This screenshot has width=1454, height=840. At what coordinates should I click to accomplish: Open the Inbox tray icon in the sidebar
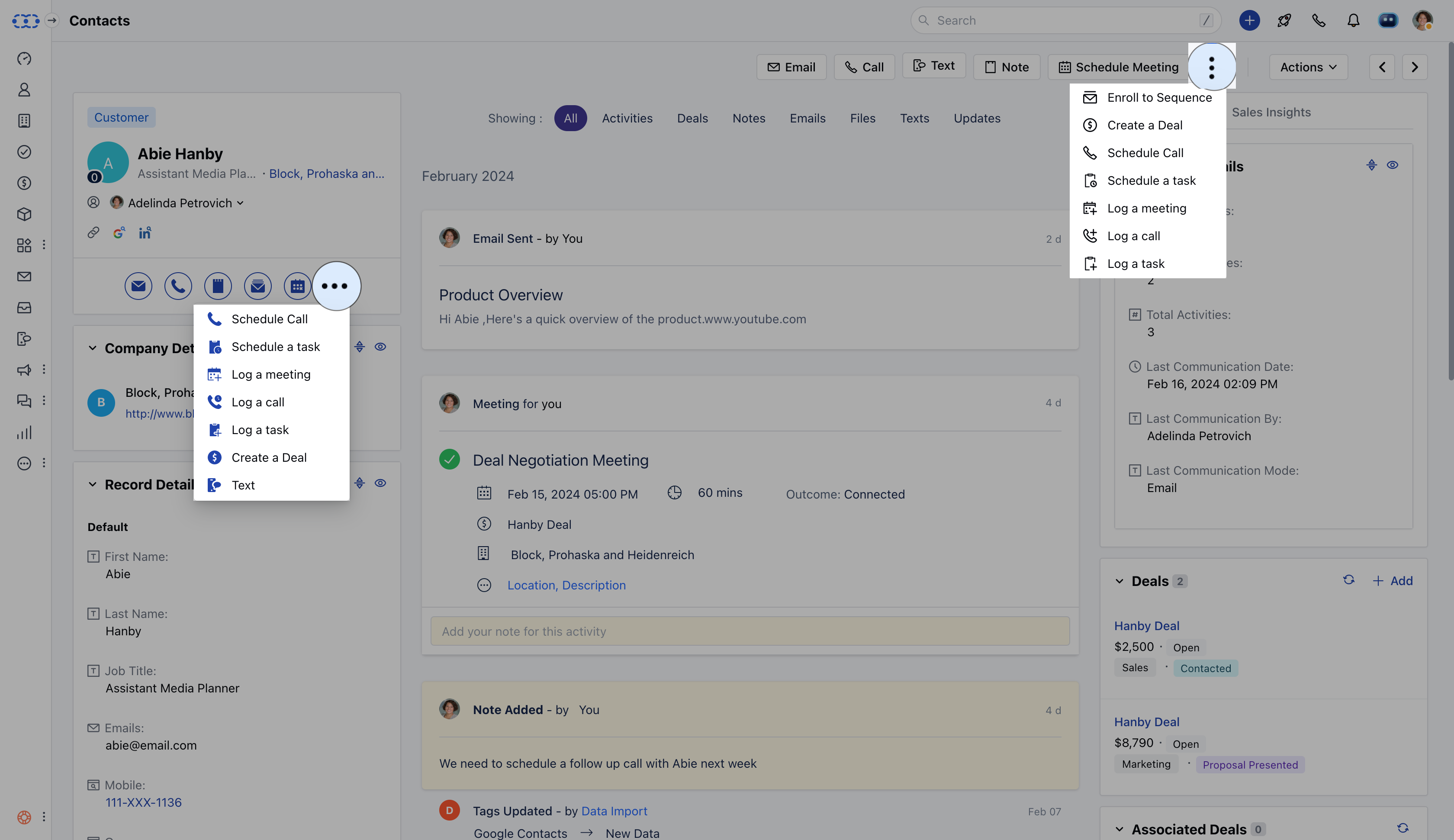coord(24,308)
